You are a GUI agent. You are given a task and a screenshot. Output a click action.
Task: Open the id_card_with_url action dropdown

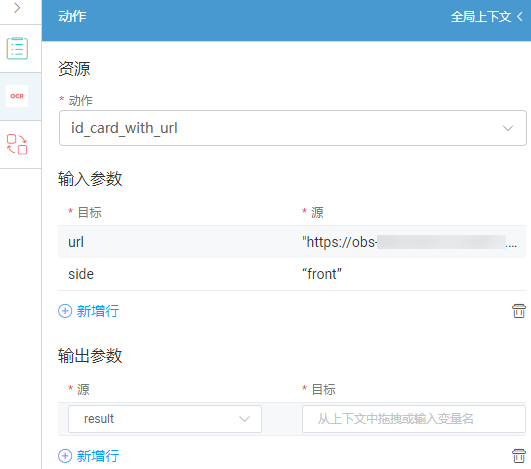point(293,128)
